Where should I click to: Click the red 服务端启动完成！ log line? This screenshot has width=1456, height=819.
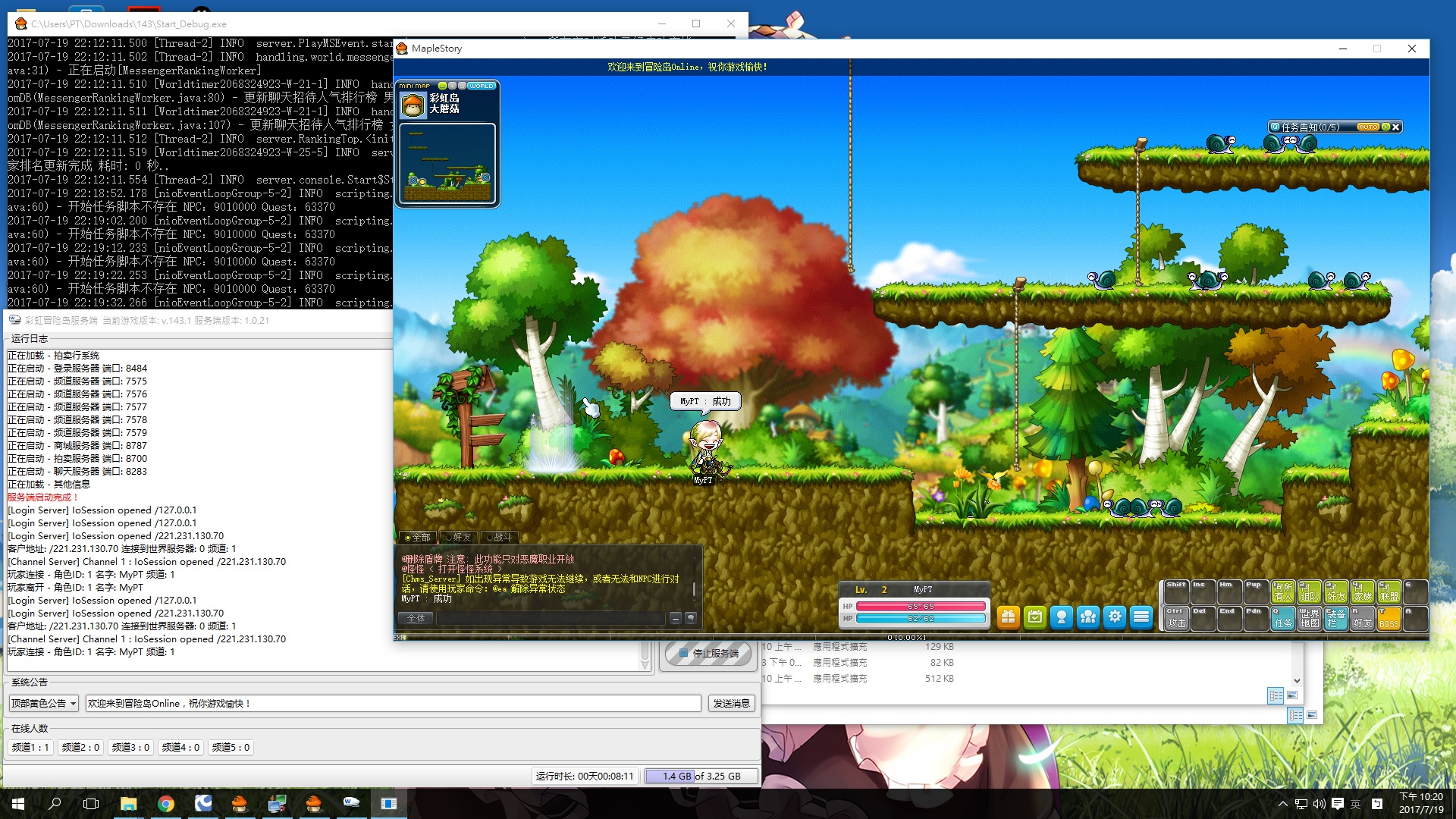pos(42,497)
